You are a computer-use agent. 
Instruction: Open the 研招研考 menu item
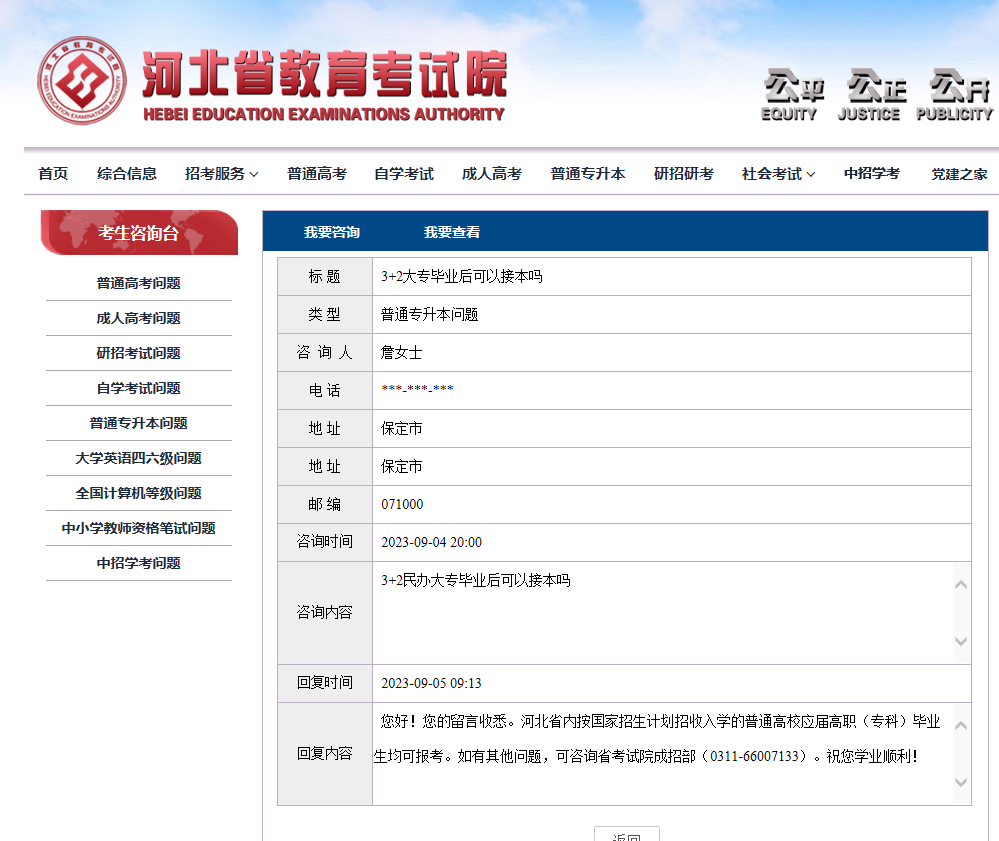coord(683,172)
